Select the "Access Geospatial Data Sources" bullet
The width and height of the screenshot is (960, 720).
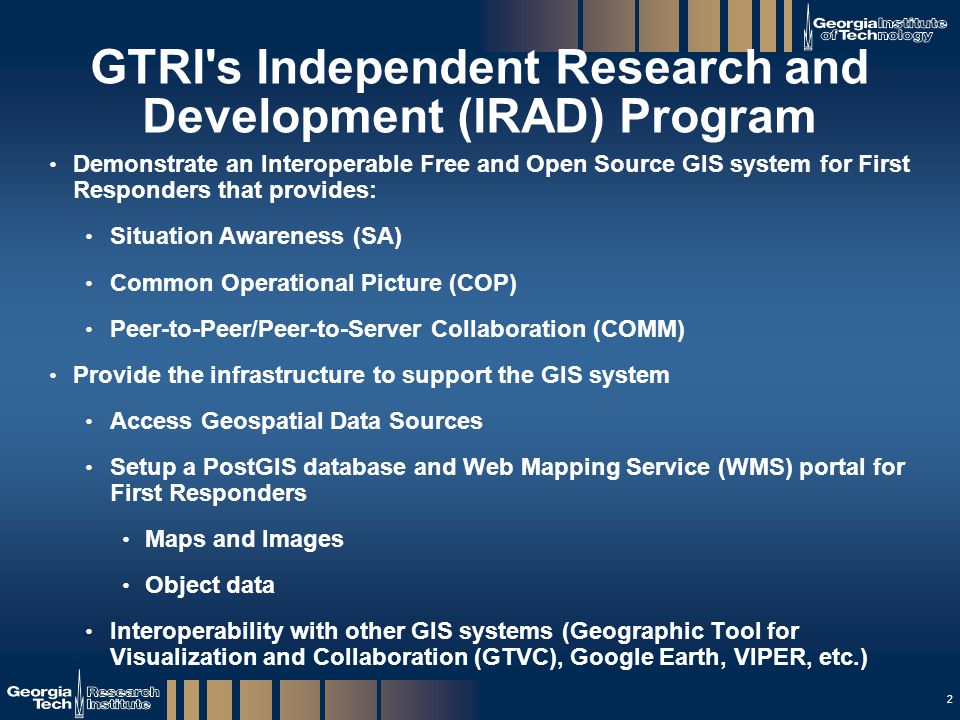pyautogui.click(x=296, y=421)
